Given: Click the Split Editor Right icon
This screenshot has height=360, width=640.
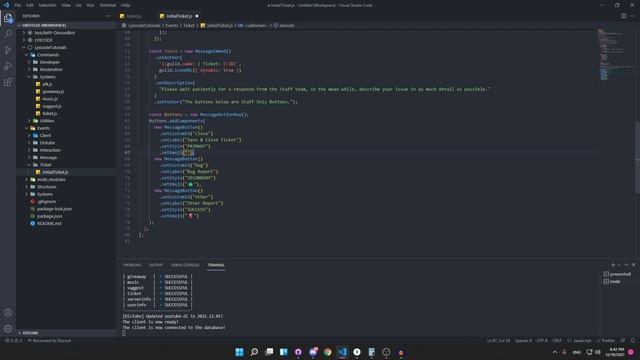Looking at the screenshot, I should pyautogui.click(x=624, y=16).
